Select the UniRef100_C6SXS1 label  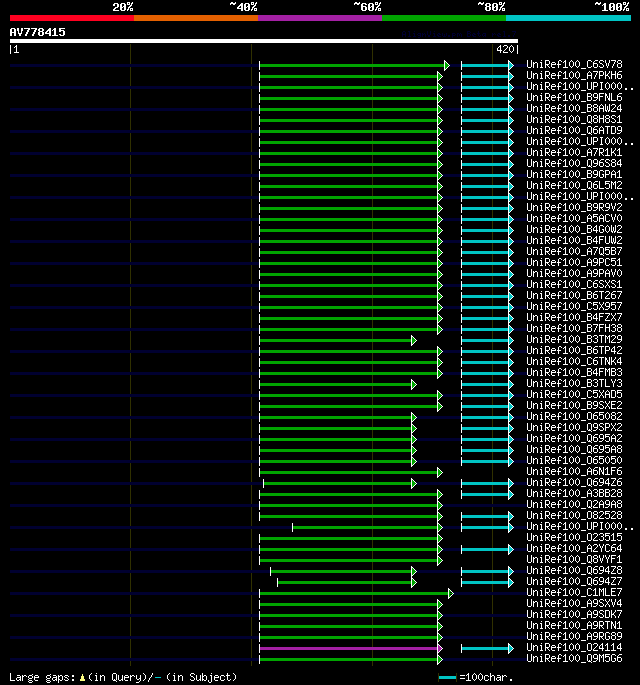(x=574, y=284)
